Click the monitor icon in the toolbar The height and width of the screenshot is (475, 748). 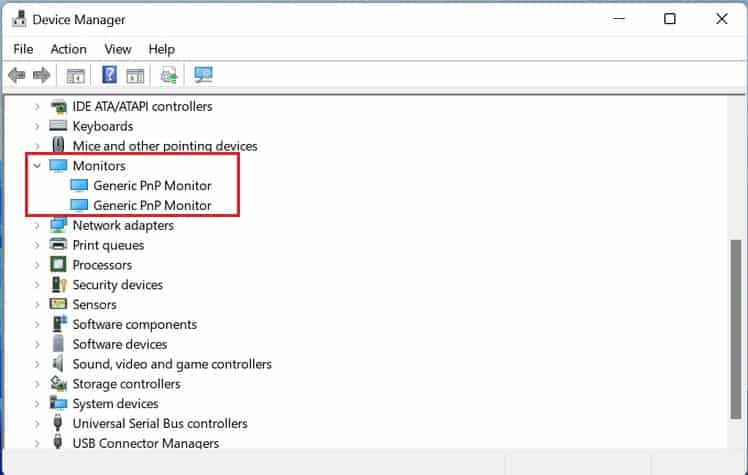(203, 75)
